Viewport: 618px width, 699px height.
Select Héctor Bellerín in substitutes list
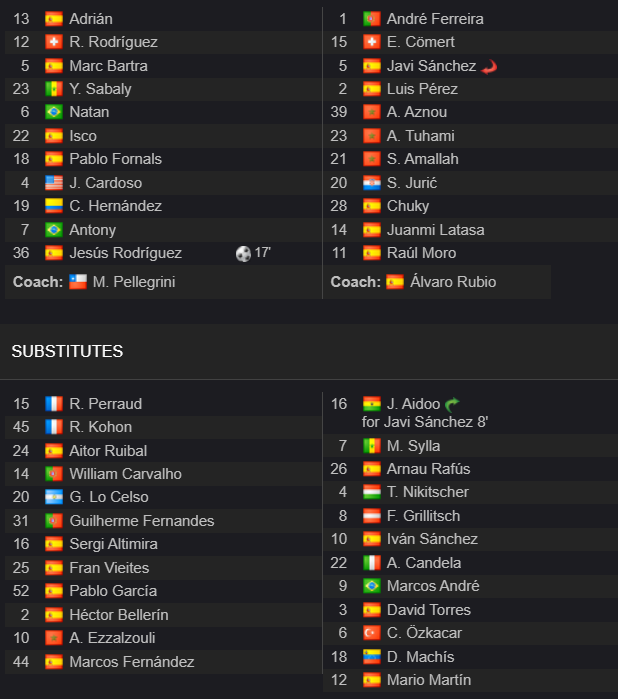[x=119, y=615]
